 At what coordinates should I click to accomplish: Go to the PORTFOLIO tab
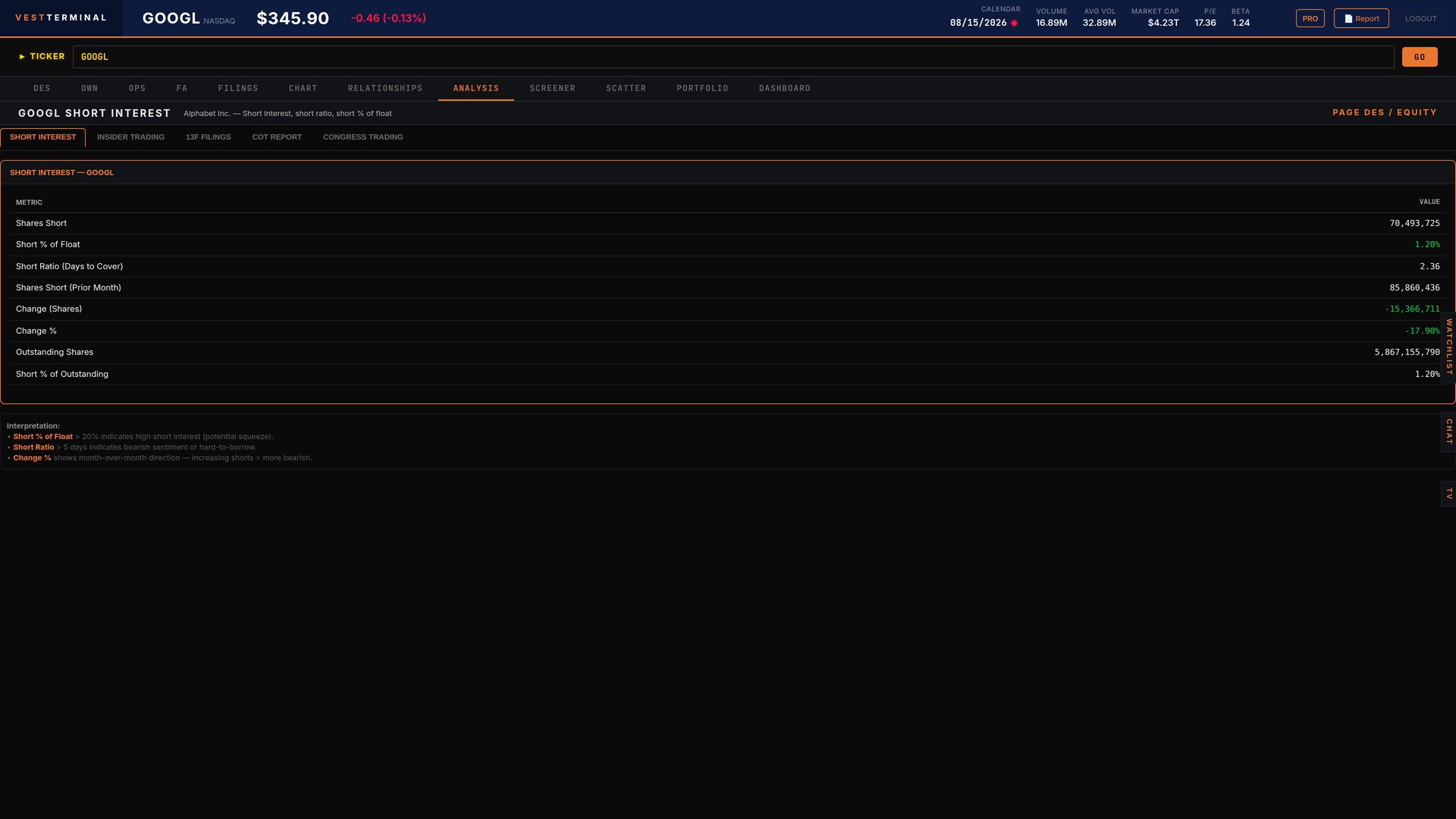pyautogui.click(x=703, y=89)
